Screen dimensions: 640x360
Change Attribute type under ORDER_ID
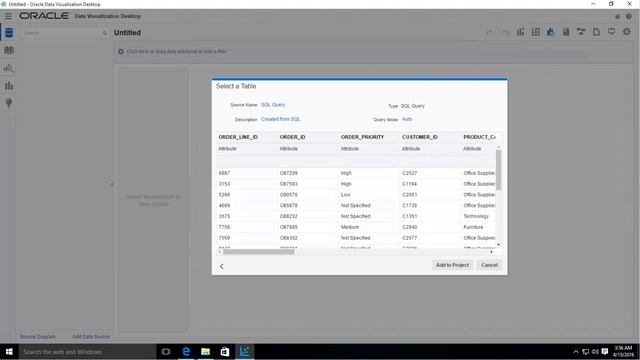click(x=289, y=149)
